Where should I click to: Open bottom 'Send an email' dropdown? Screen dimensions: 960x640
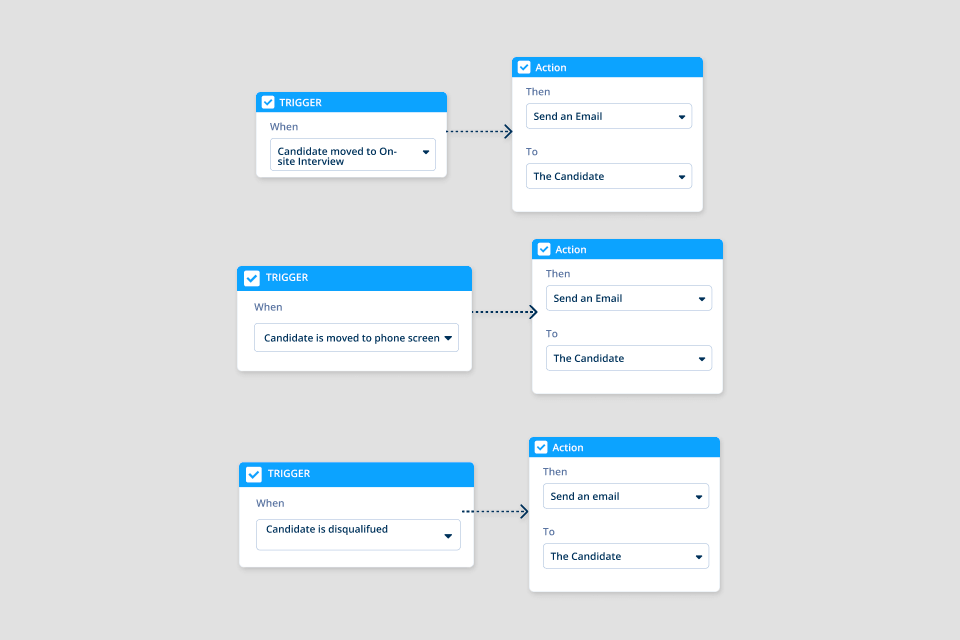pyautogui.click(x=625, y=496)
